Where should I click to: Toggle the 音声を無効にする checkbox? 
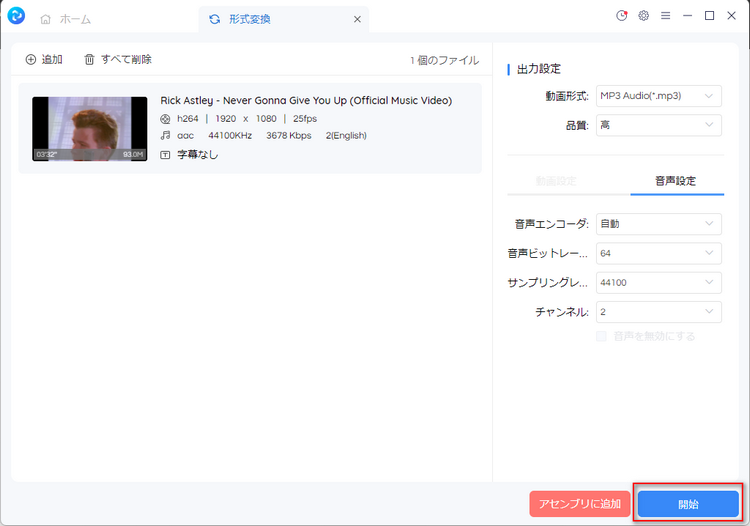point(601,336)
